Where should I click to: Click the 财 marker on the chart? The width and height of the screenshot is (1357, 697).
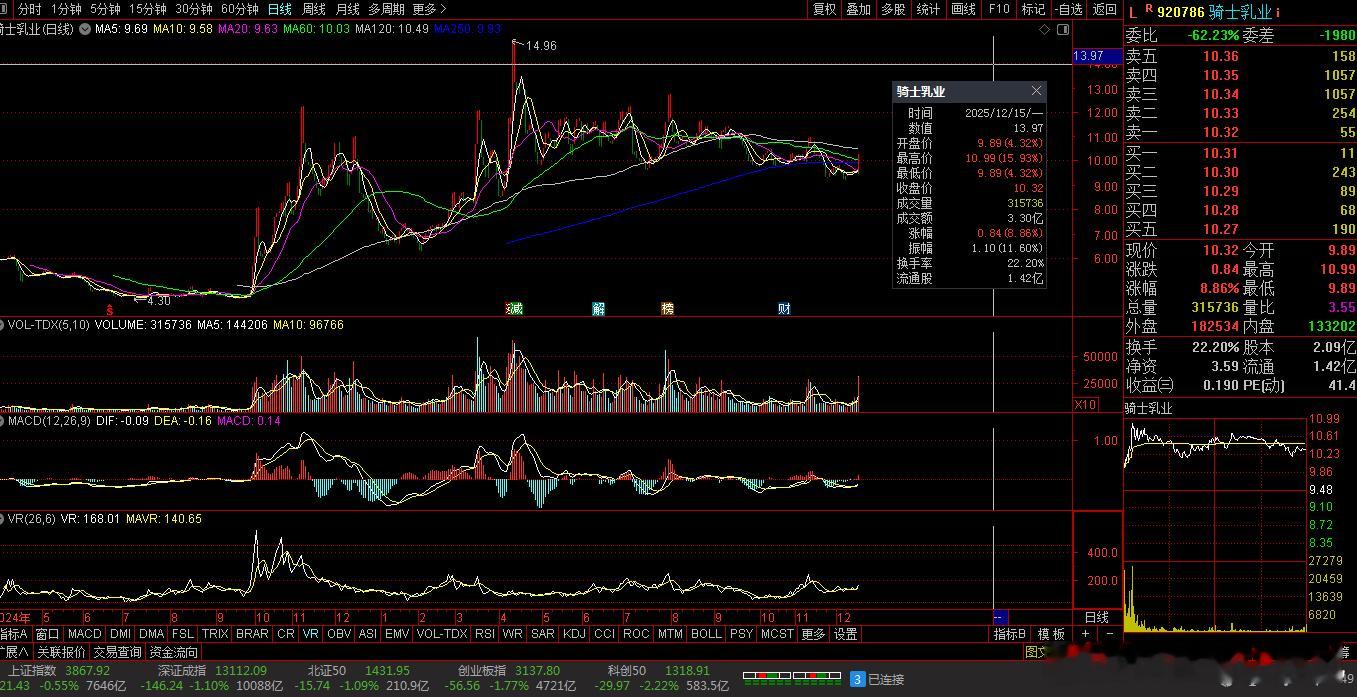tap(785, 308)
